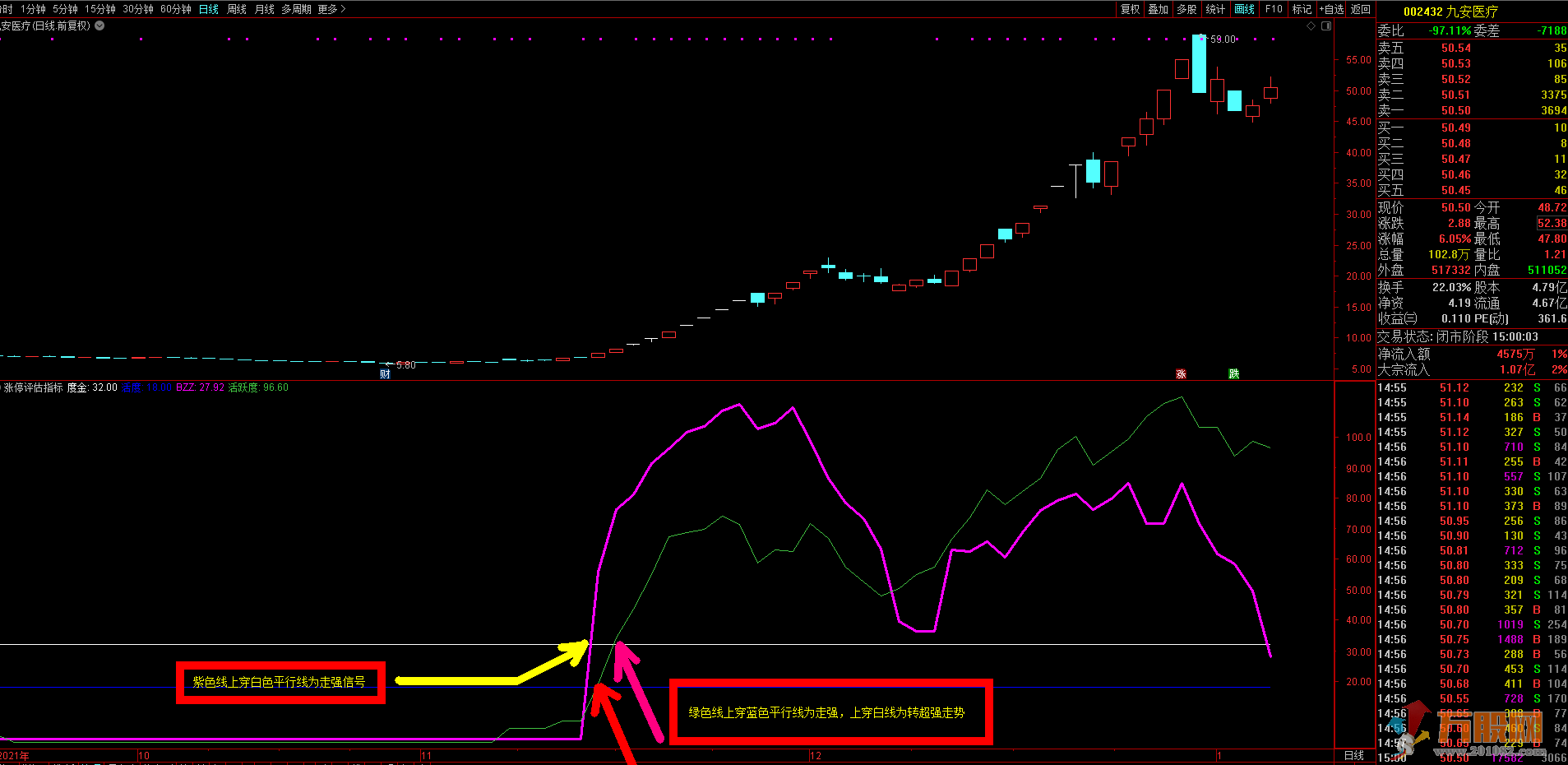Click the 委差 value -7188
The image size is (1568, 765).
click(1552, 30)
